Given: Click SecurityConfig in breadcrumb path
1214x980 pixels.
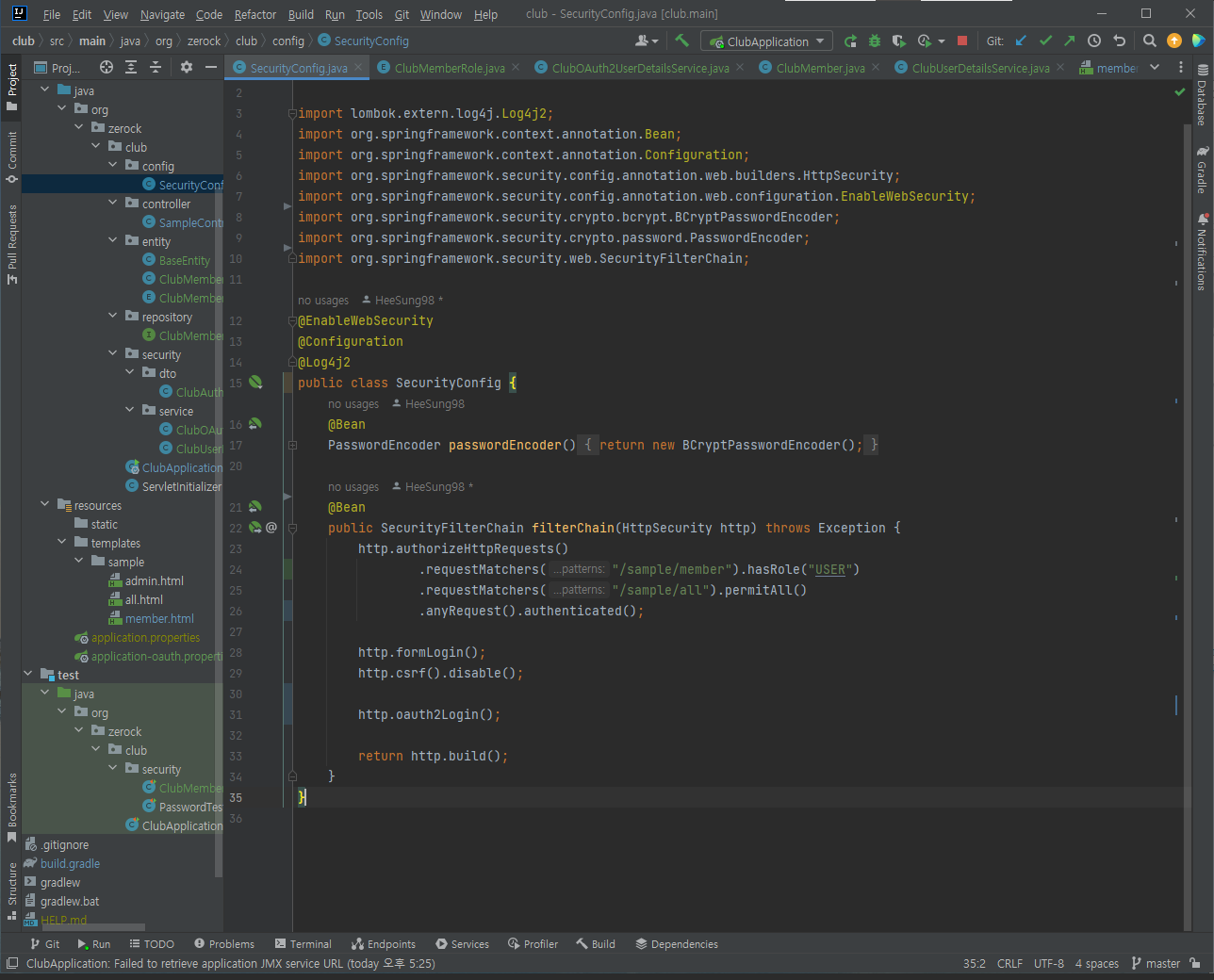Looking at the screenshot, I should (x=364, y=41).
